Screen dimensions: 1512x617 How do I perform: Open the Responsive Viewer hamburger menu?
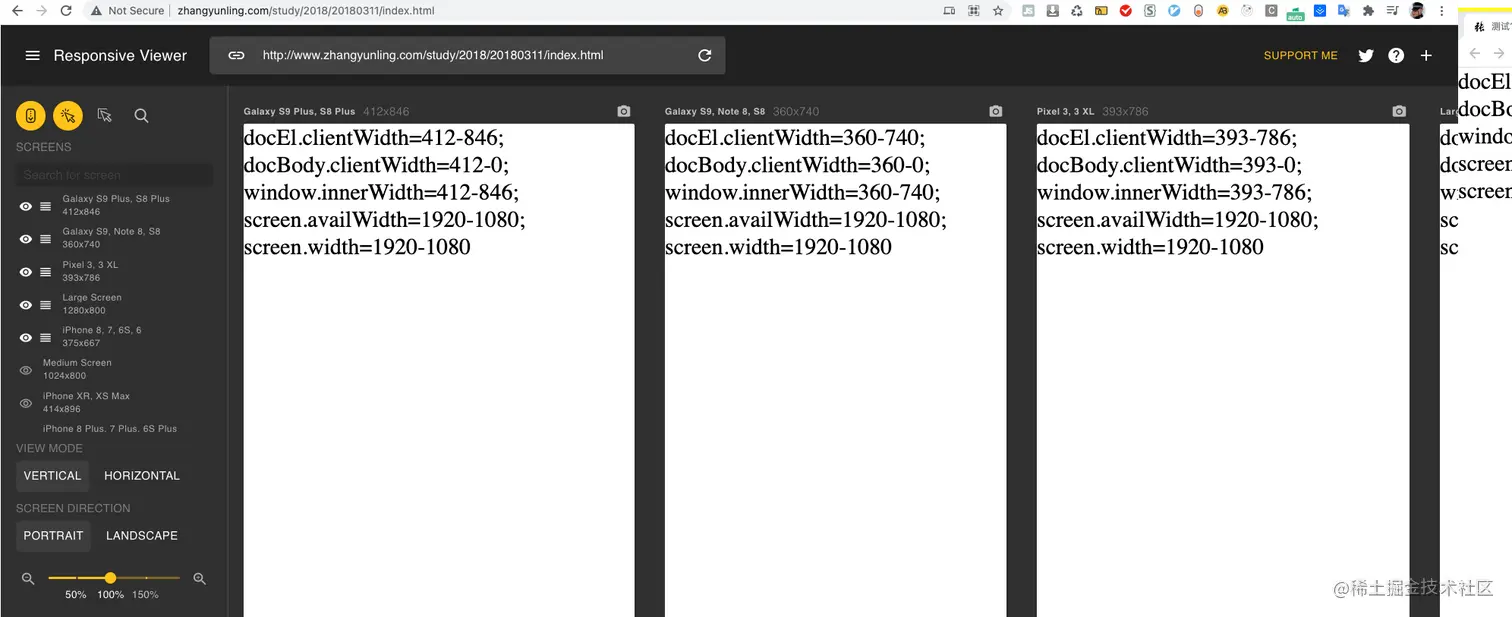32,56
